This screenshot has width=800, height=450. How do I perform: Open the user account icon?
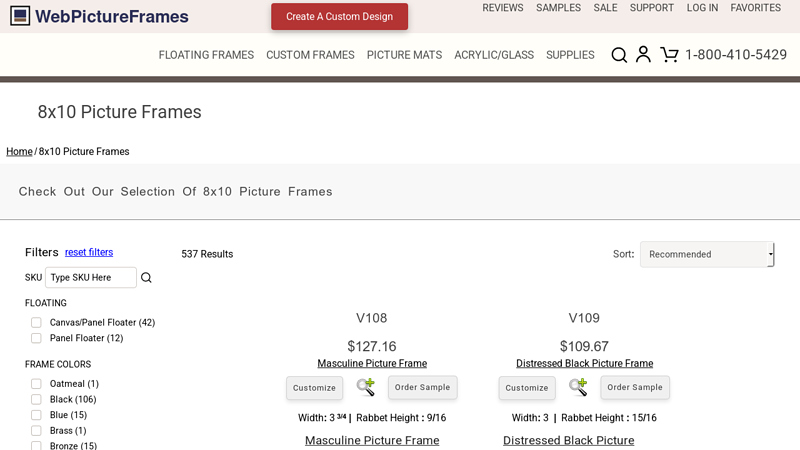click(643, 55)
